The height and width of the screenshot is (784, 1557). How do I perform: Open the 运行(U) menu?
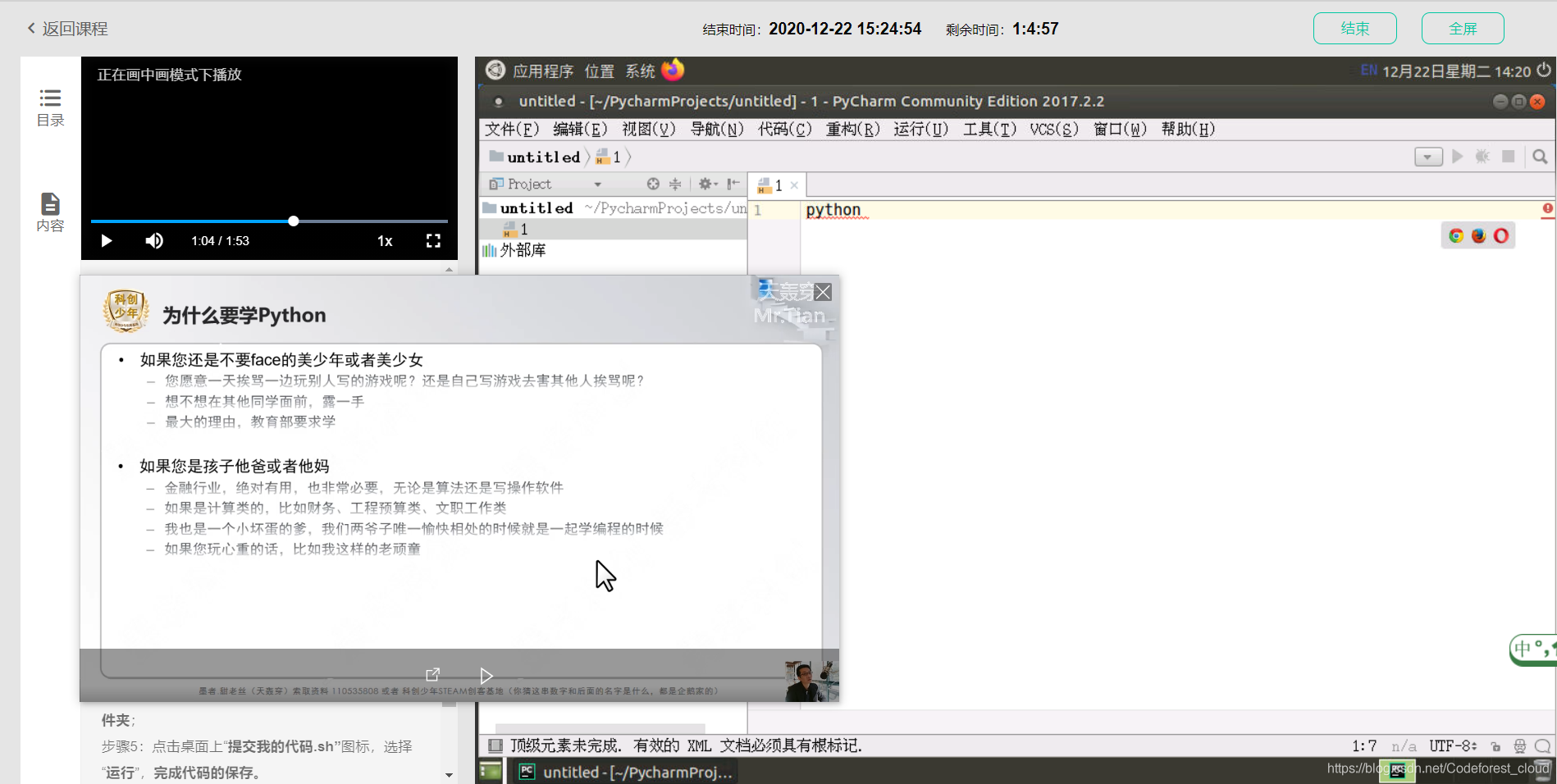920,130
